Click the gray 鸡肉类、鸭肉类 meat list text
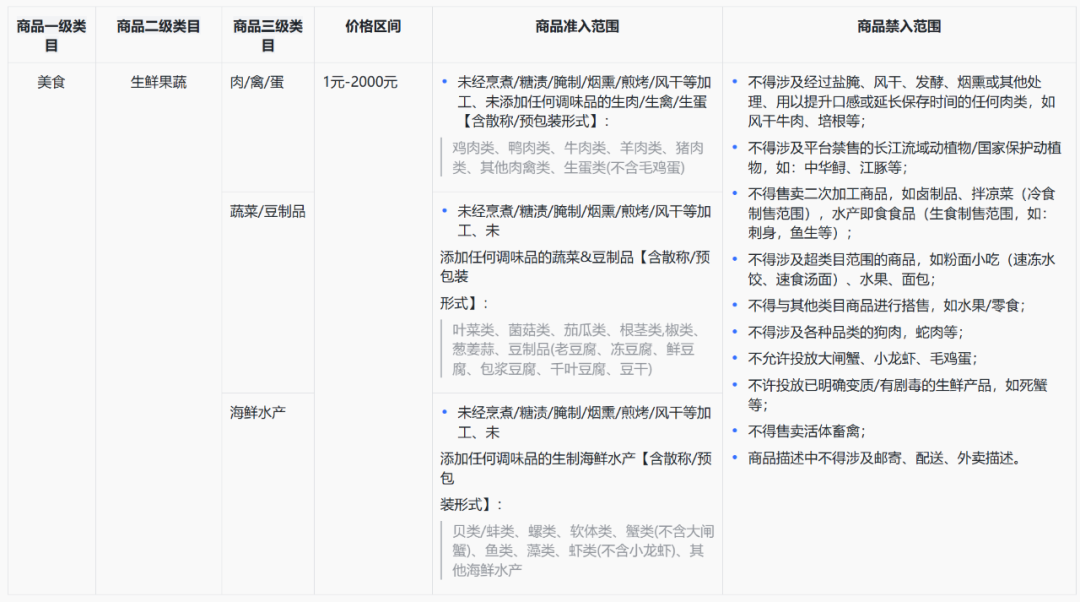The width and height of the screenshot is (1080, 602). click(x=577, y=157)
